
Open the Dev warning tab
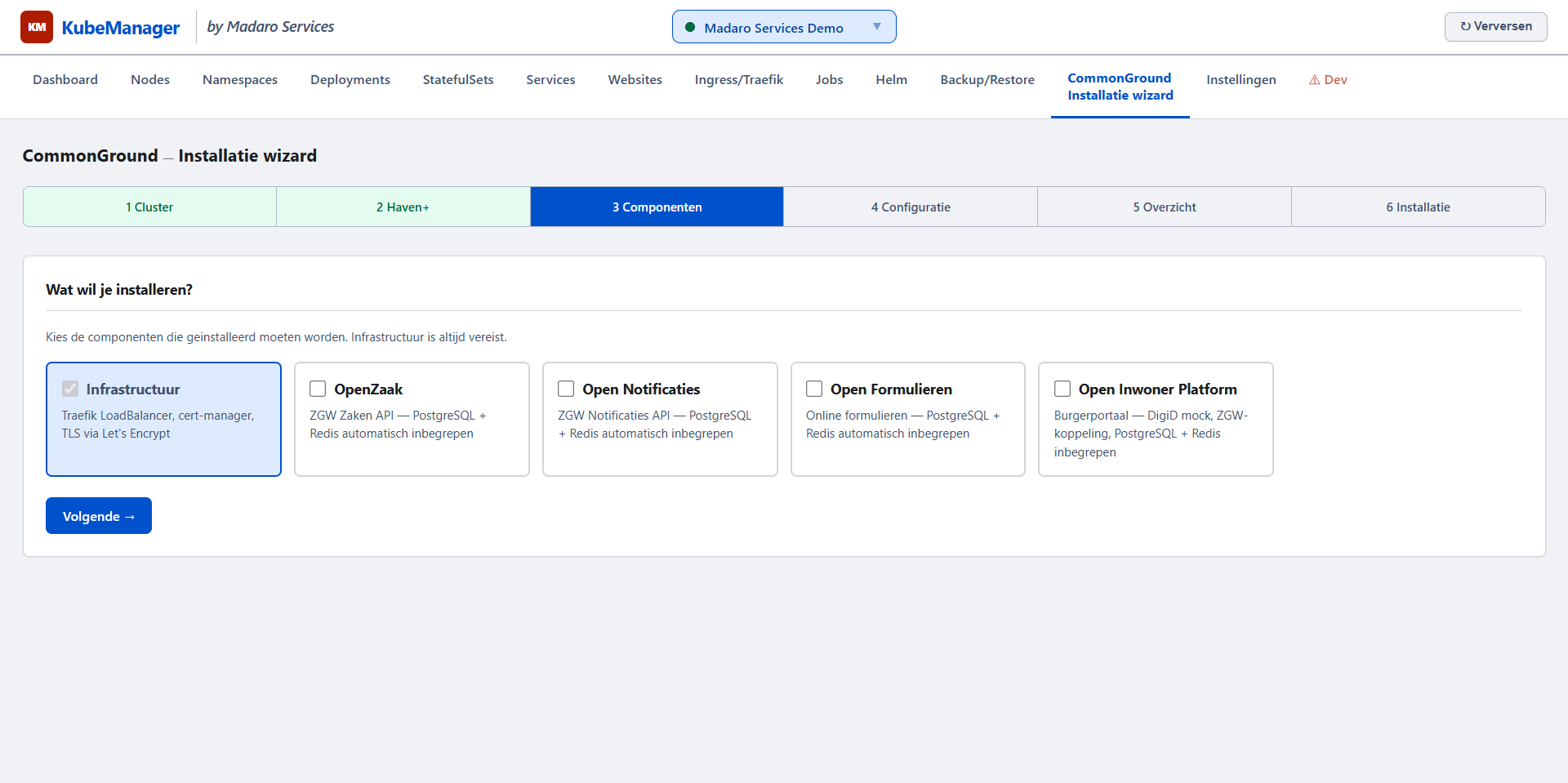pyautogui.click(x=1328, y=79)
